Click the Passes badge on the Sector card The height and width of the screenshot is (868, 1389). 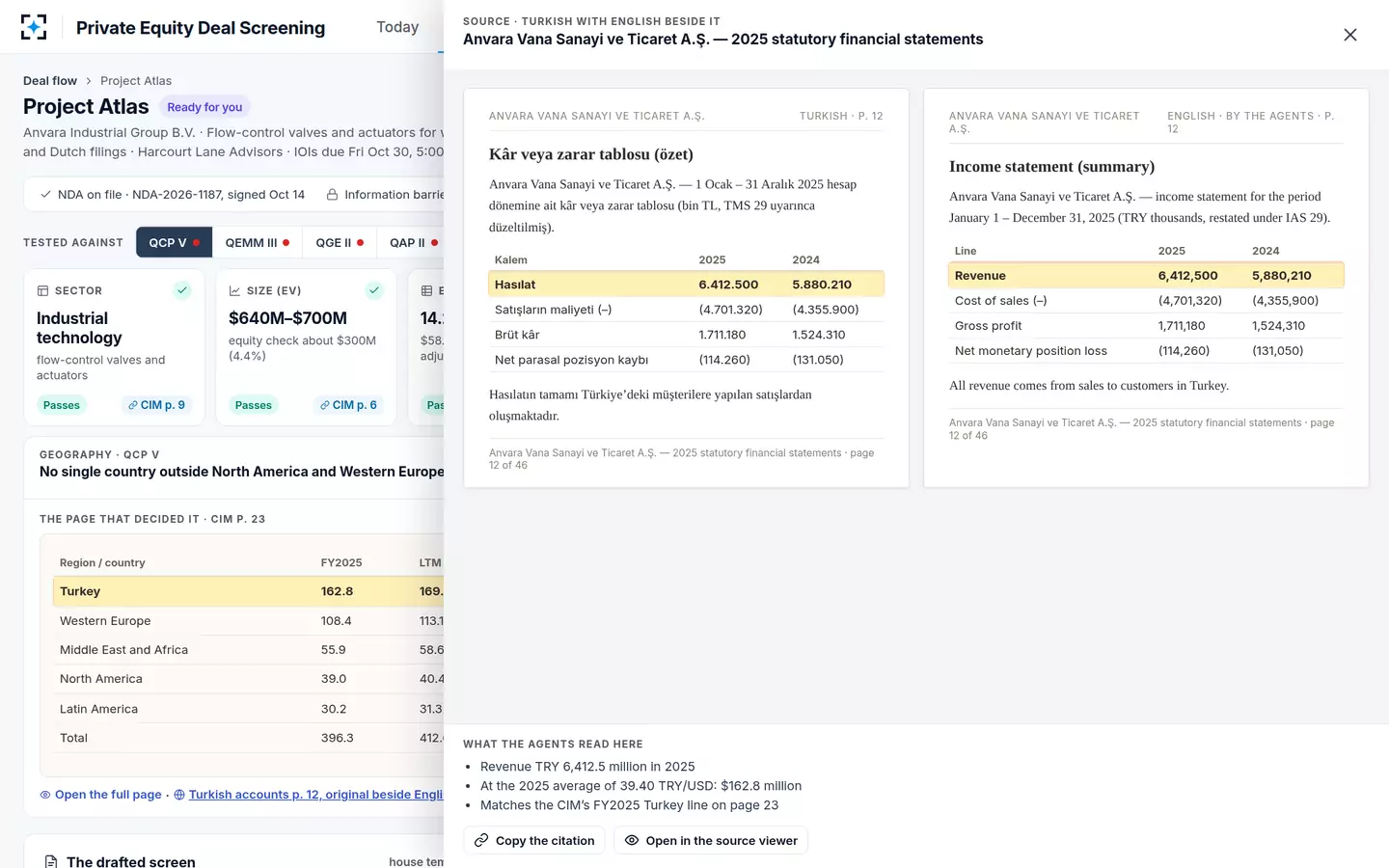pyautogui.click(x=62, y=405)
